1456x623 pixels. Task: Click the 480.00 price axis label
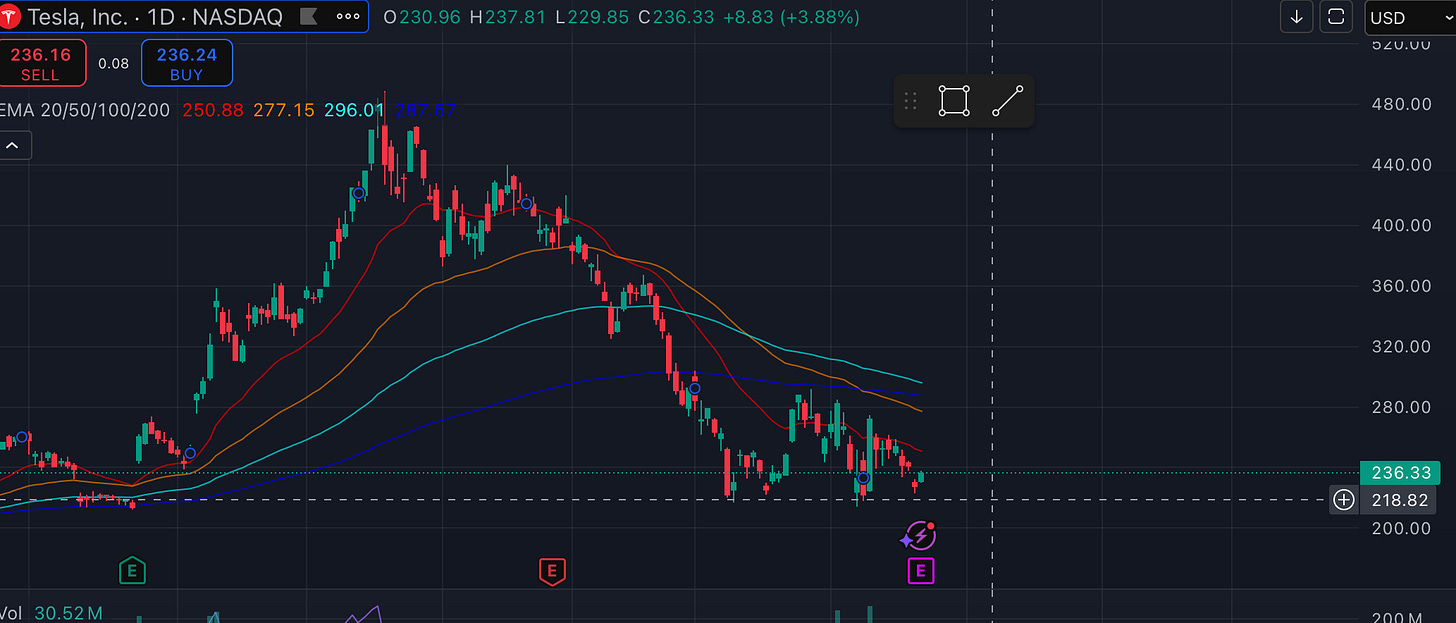1403,104
